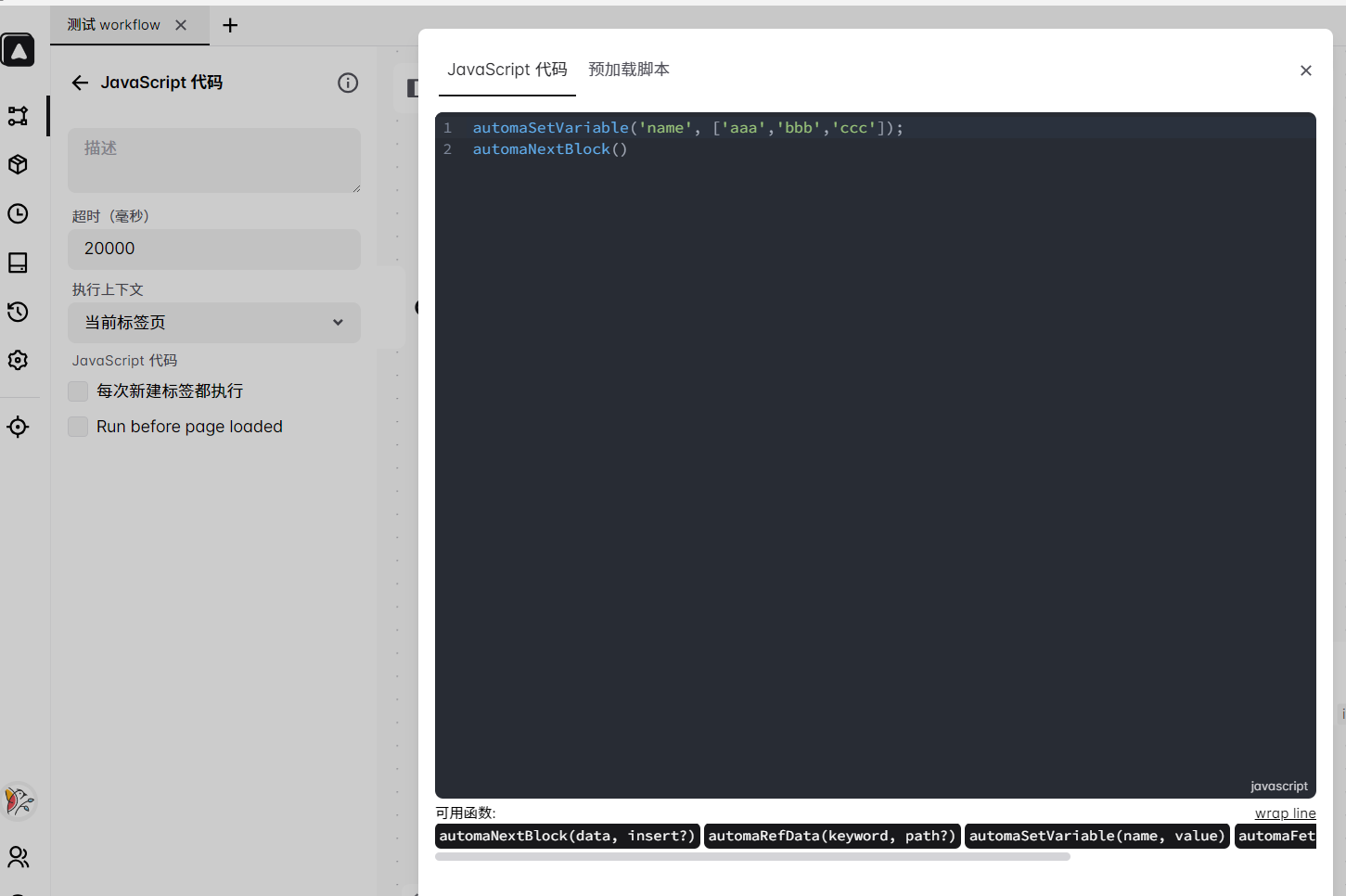
Task: Open the Storage sidebar icon
Action: coord(18,262)
